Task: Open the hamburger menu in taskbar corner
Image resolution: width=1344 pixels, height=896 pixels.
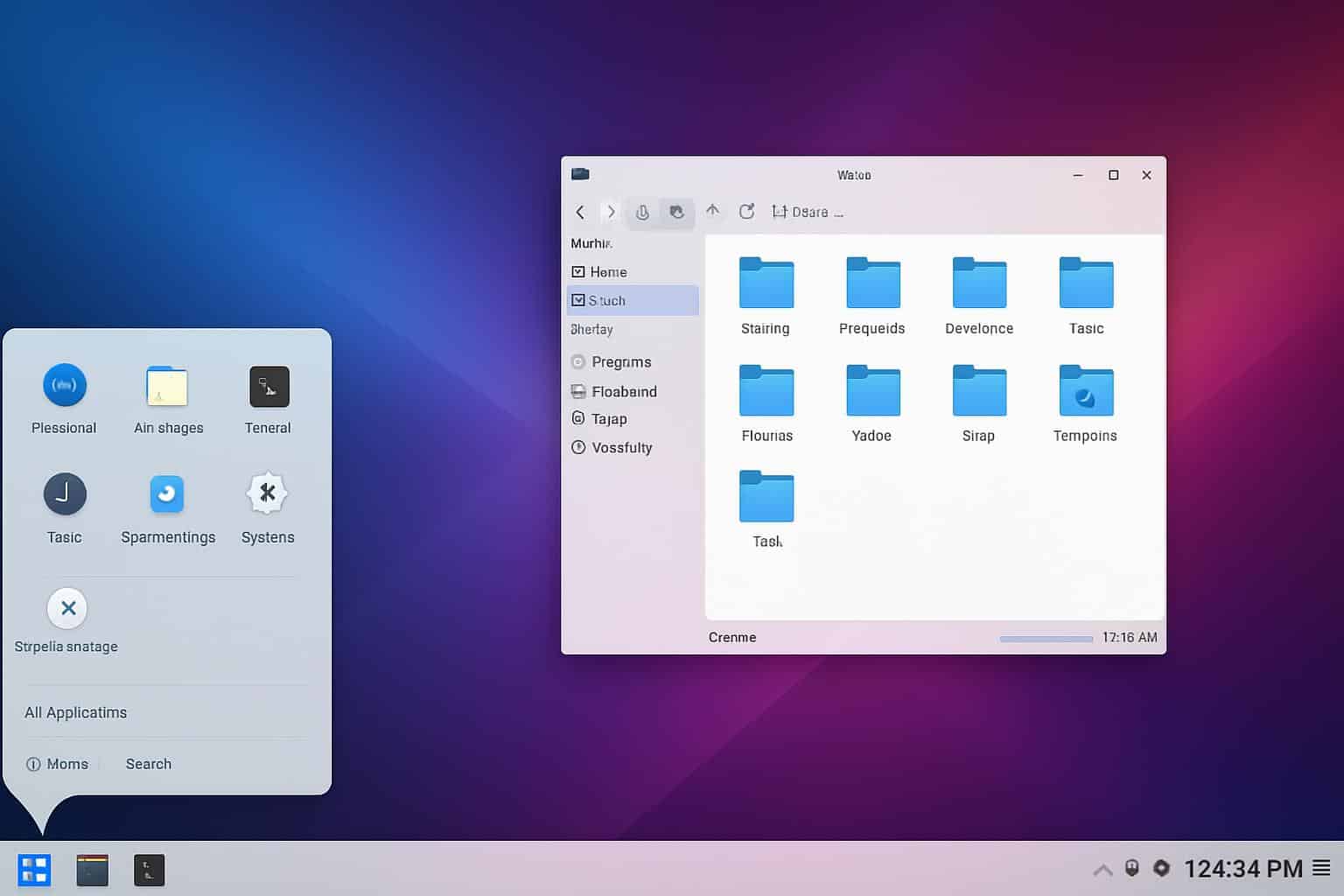Action: click(1321, 868)
